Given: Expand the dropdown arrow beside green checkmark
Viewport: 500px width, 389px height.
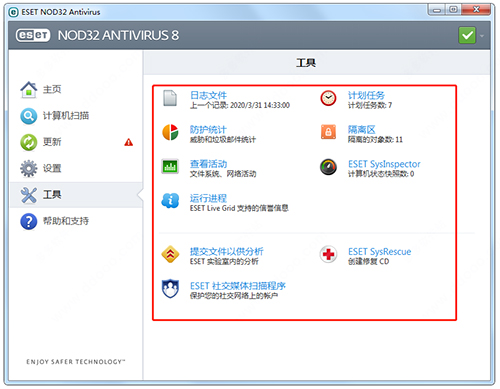Looking at the screenshot, I should click(482, 35).
